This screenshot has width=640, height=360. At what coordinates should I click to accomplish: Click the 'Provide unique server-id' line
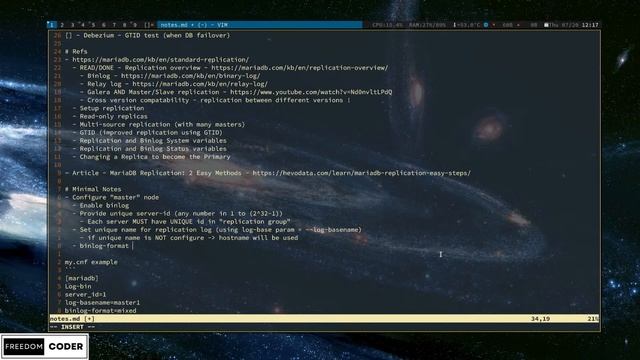pos(177,213)
